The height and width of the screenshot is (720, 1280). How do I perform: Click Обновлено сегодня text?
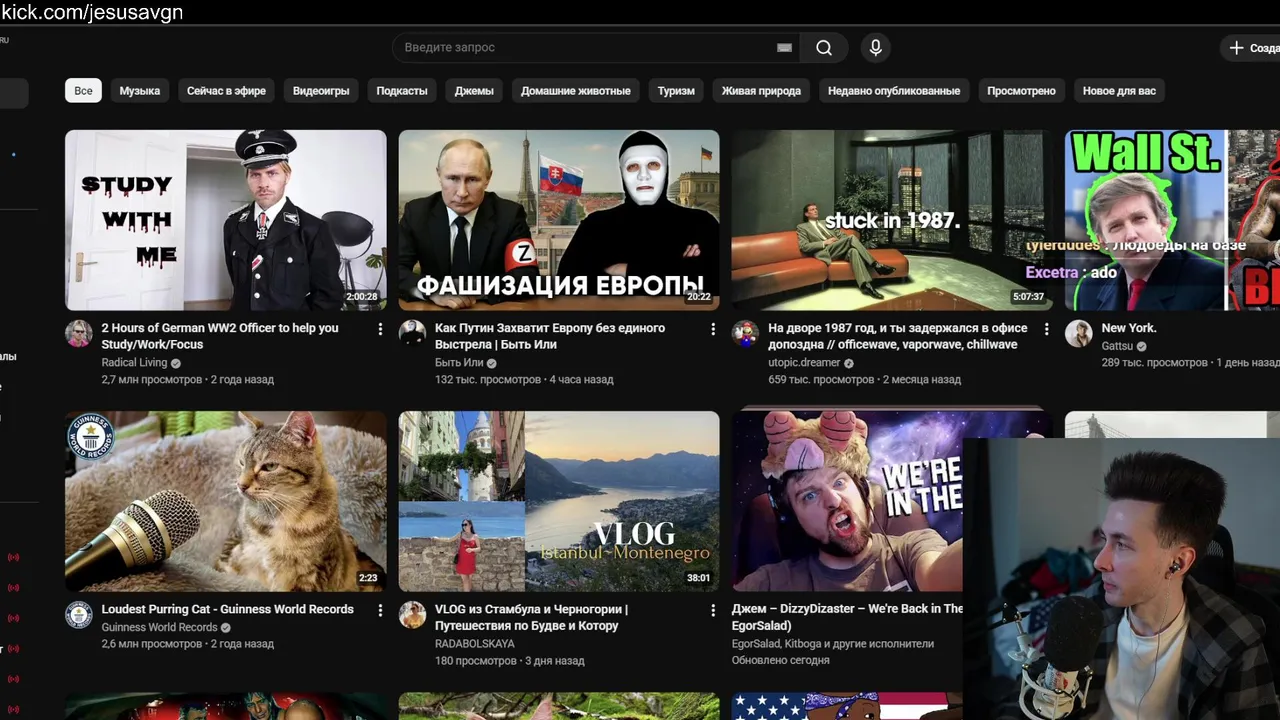[780, 661]
